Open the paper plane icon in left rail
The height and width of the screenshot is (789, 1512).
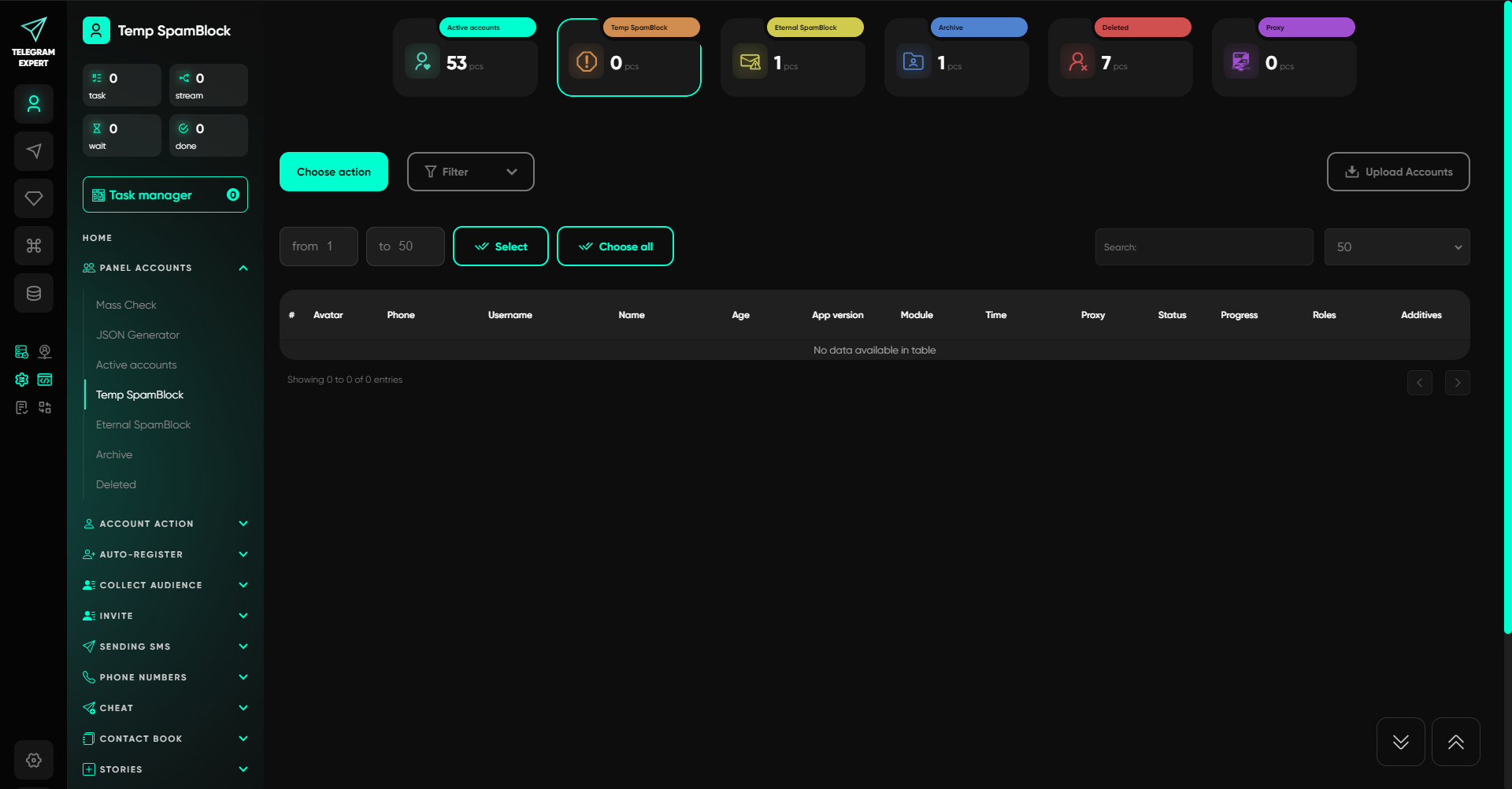point(34,151)
